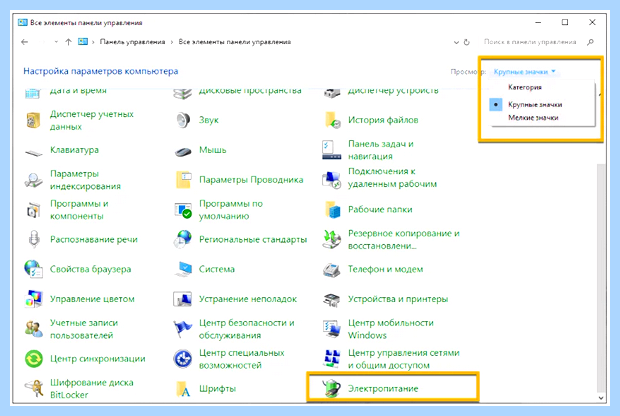
Task: Focus the Поиск в панели управления field
Action: 530,42
